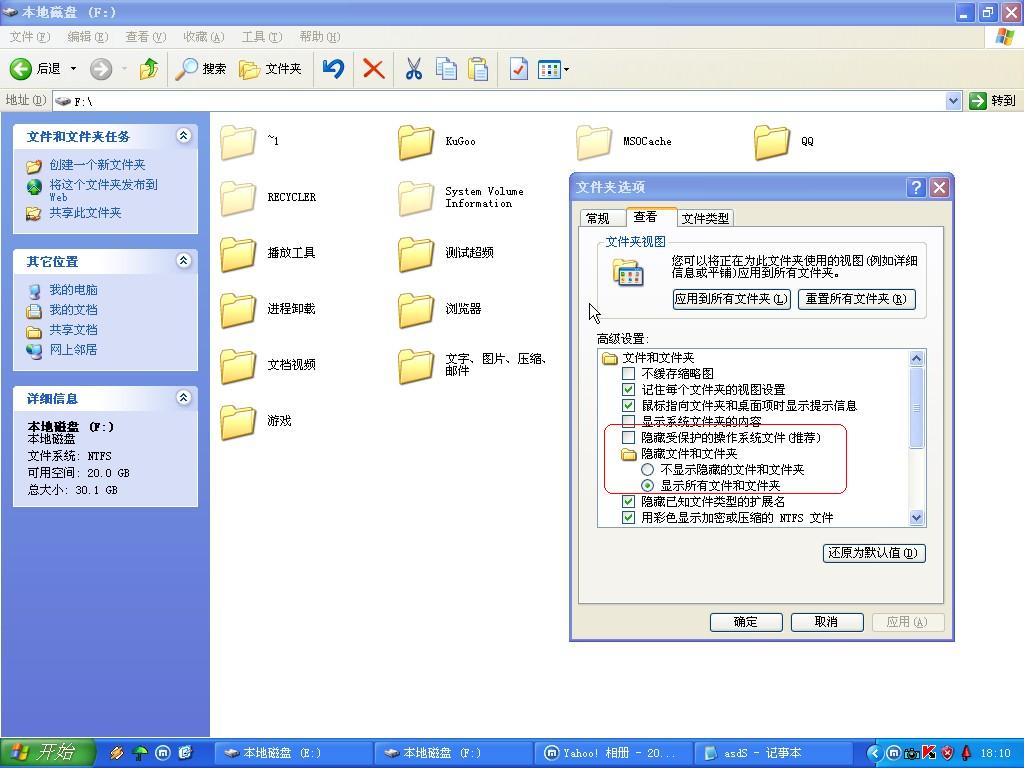Click advanced settings scrollbar down arrow
The width and height of the screenshot is (1024, 768).
916,518
